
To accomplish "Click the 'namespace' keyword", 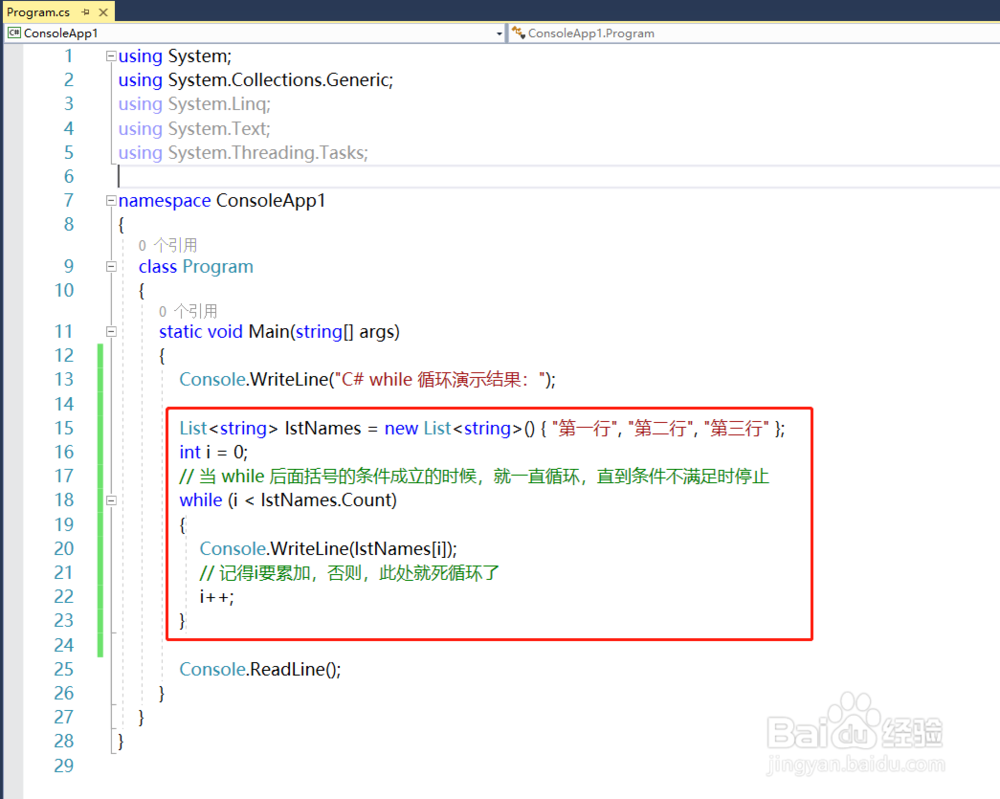I will (165, 201).
